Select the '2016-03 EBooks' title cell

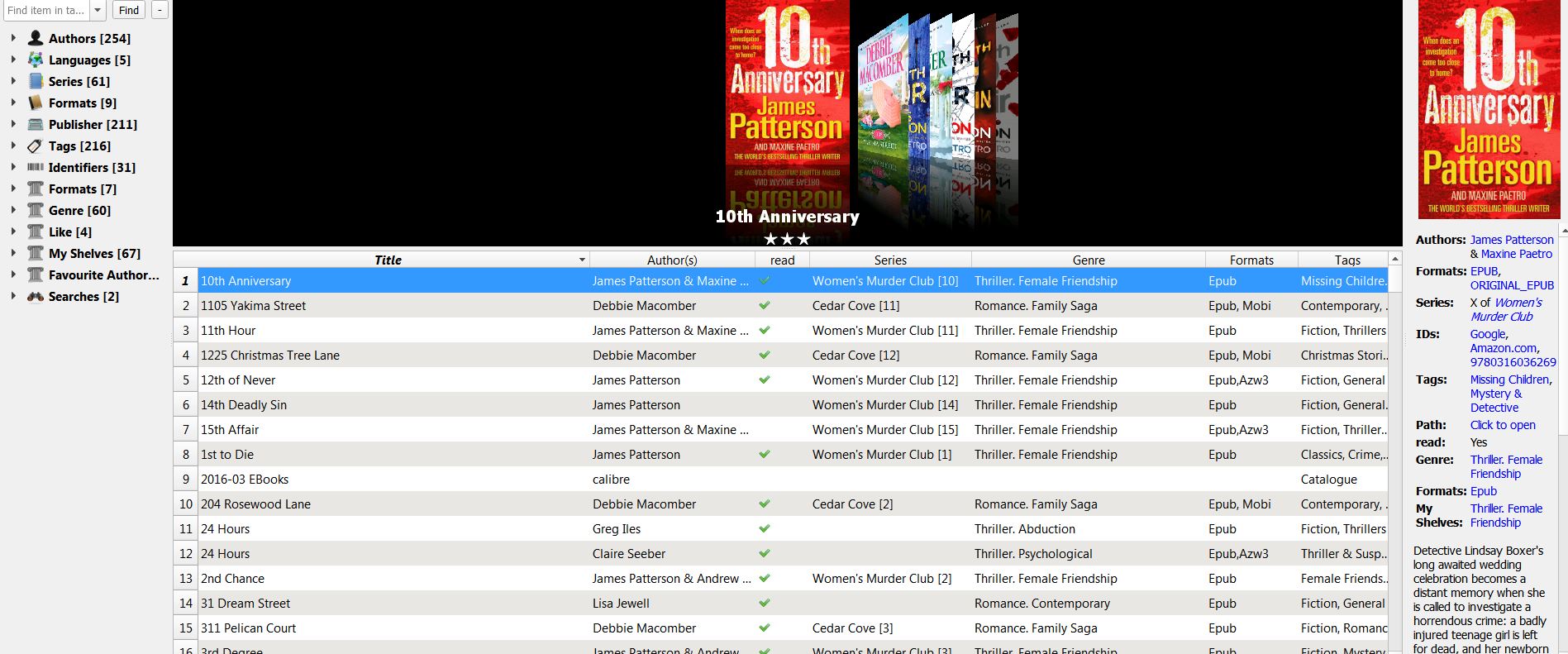coord(394,479)
